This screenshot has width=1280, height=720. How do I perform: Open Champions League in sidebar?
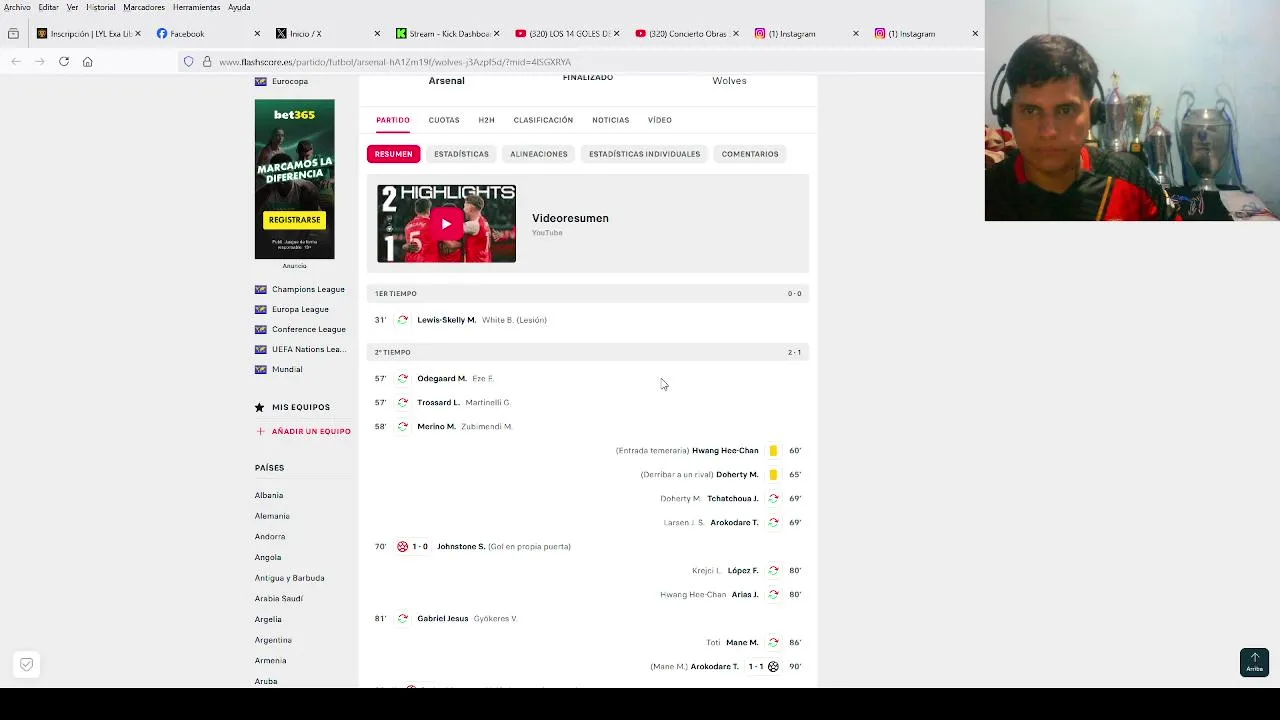point(308,289)
